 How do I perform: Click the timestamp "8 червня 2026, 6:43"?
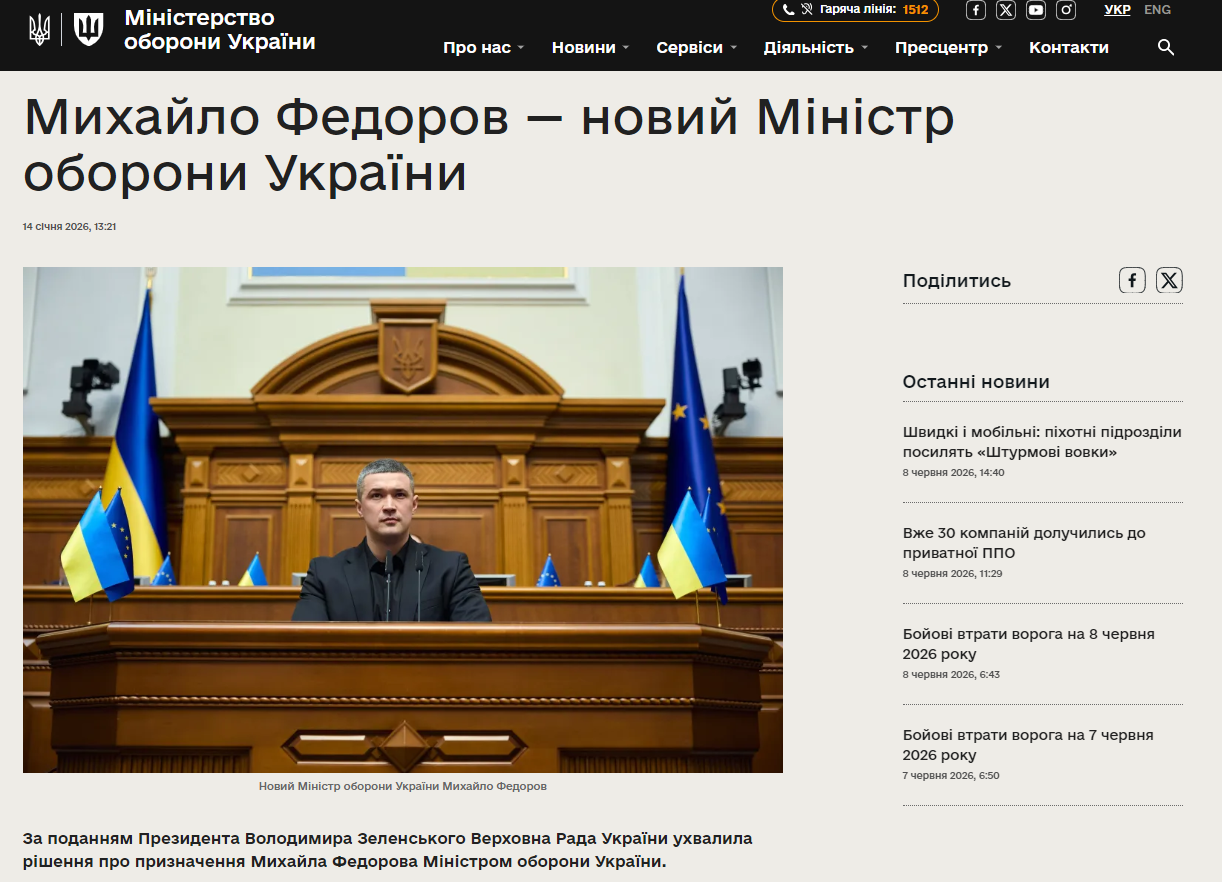pos(951,674)
